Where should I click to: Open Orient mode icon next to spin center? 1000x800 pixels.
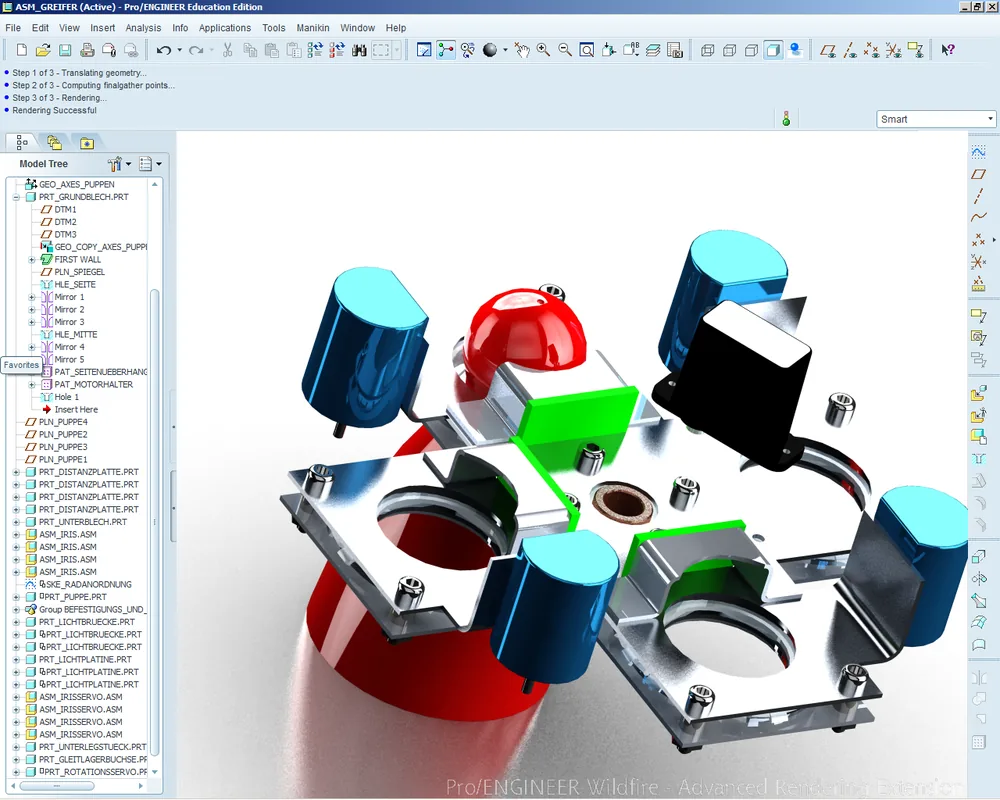point(468,50)
